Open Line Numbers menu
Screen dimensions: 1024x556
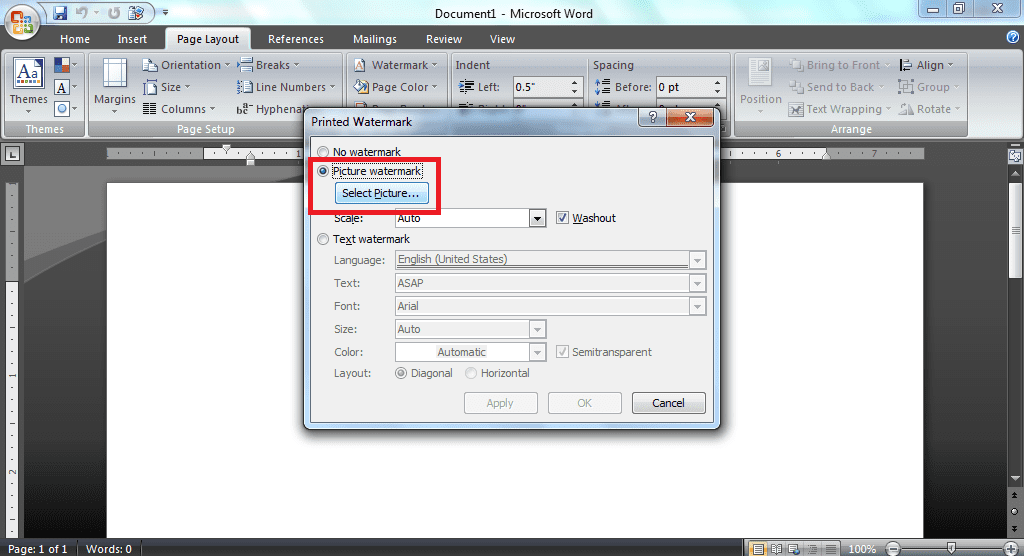(x=286, y=87)
